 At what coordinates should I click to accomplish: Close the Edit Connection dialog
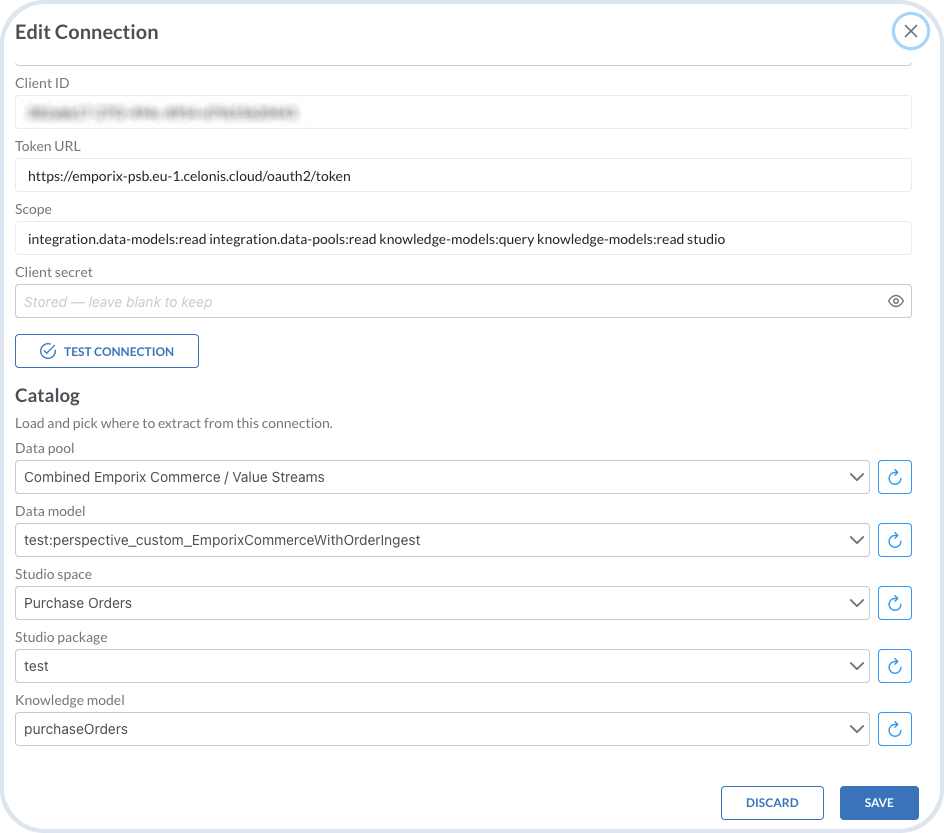pyautogui.click(x=910, y=31)
